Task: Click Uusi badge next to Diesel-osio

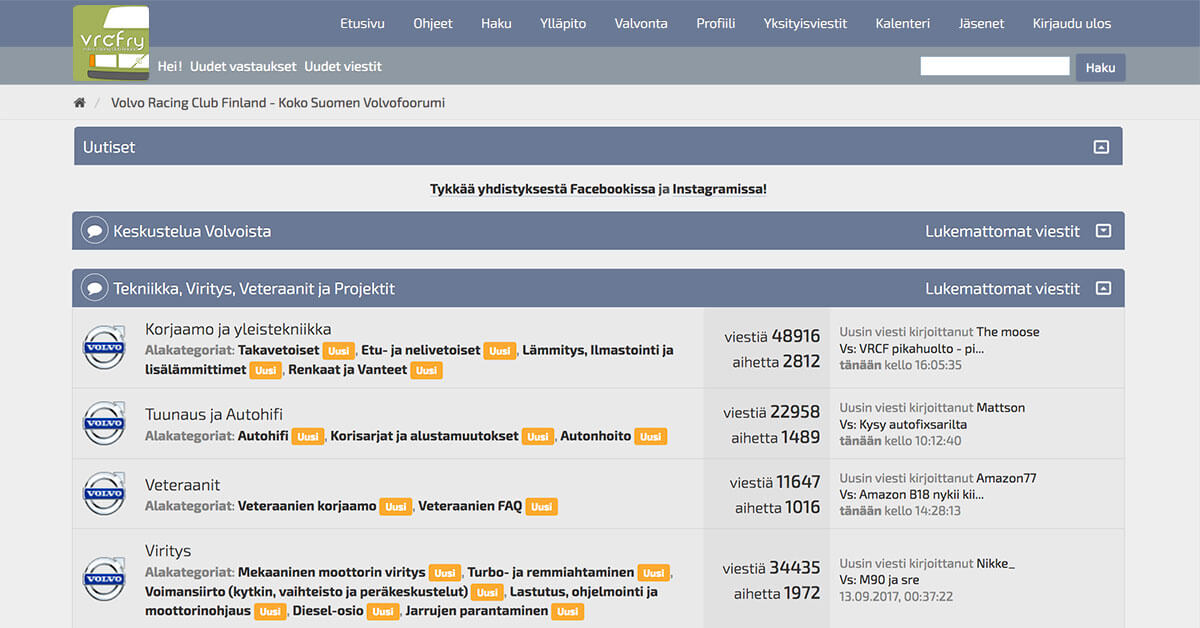Action: (x=382, y=612)
